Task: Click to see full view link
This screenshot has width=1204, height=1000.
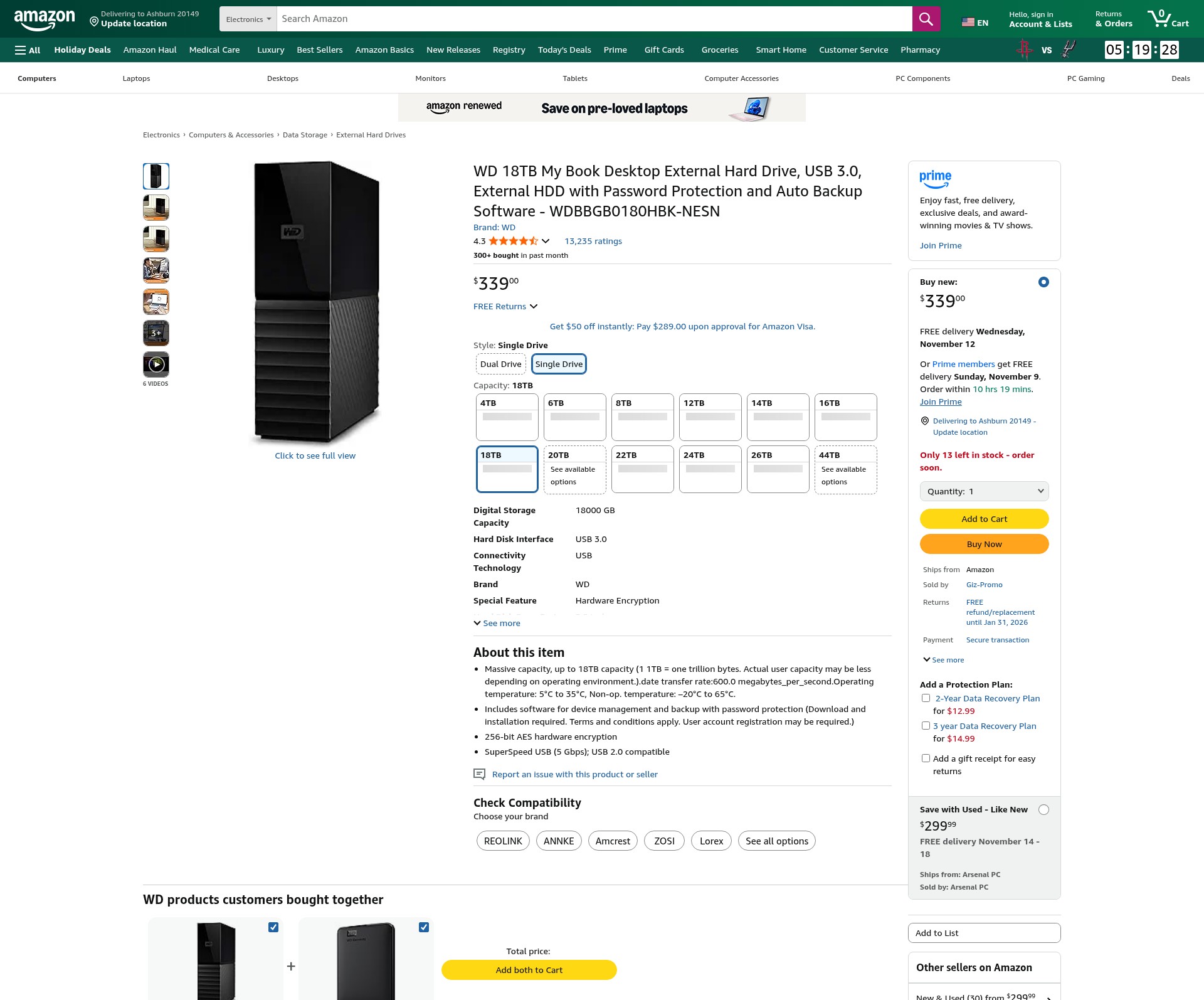Action: 315,456
